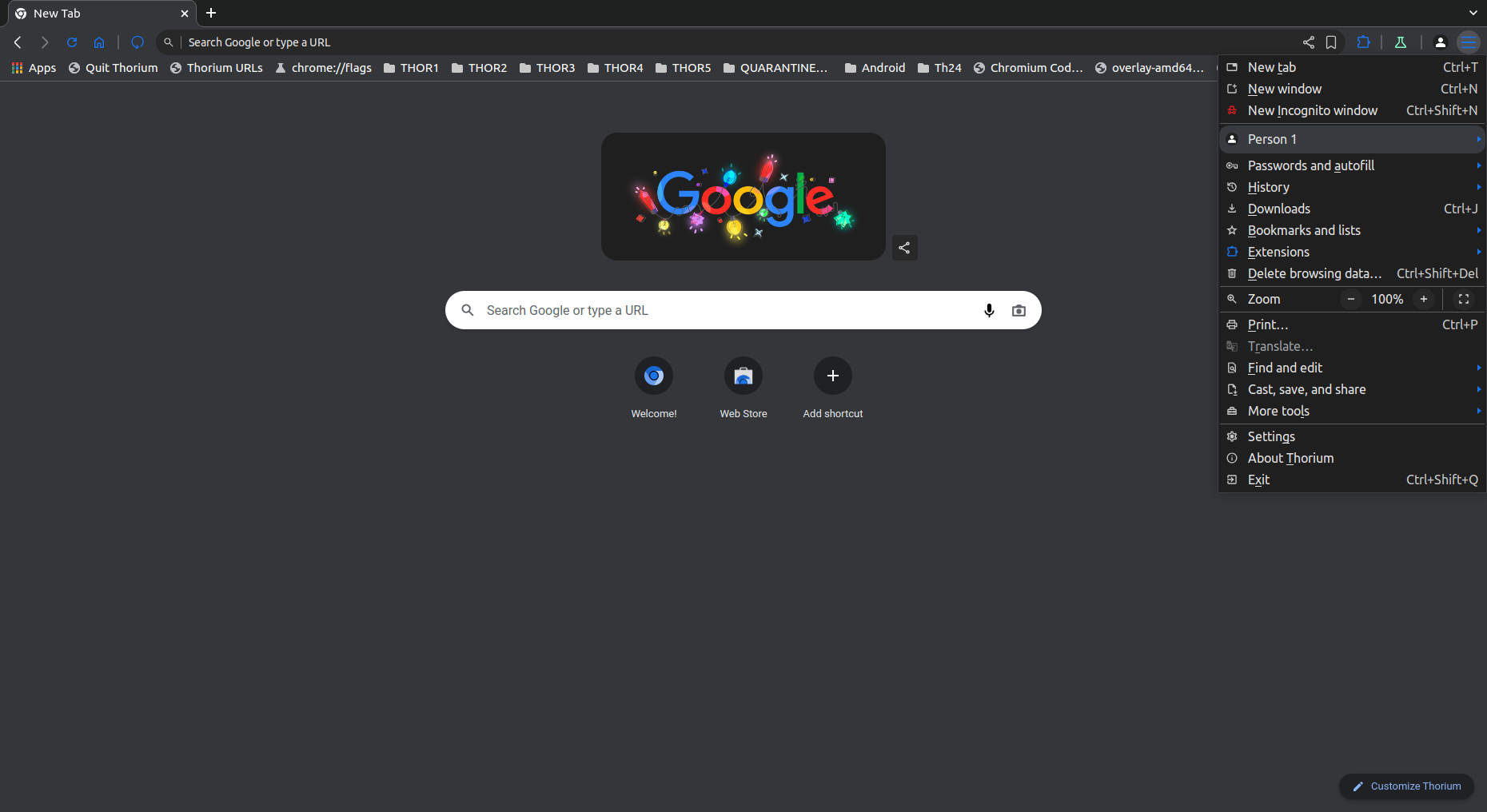Enter fullscreen via the zoom row icon
The height and width of the screenshot is (812, 1487).
coord(1464,299)
